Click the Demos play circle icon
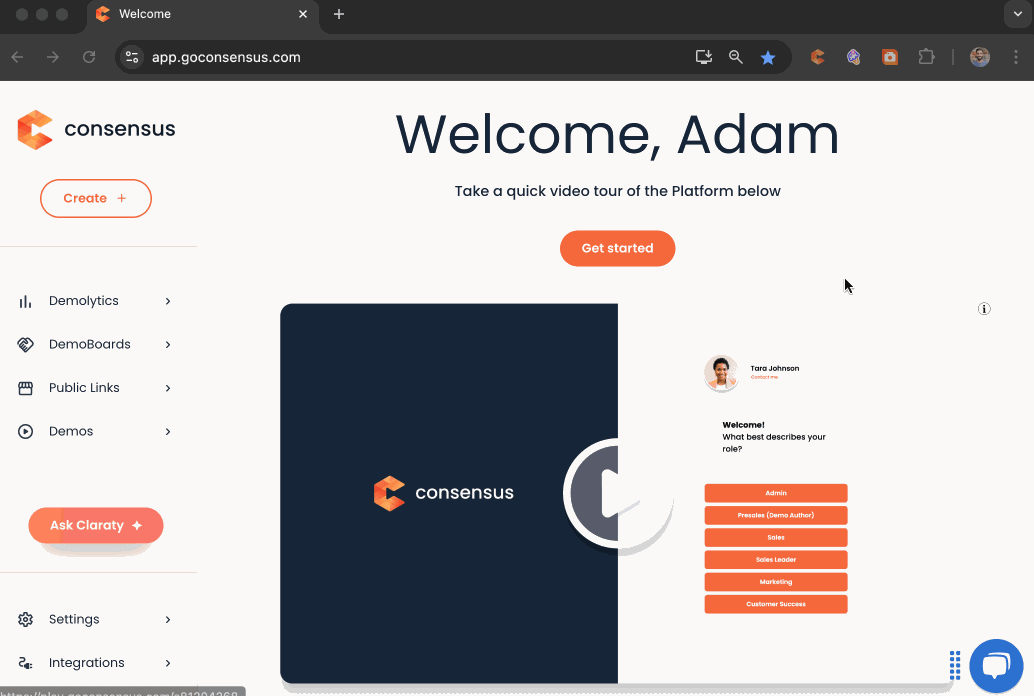1034x696 pixels. [25, 431]
